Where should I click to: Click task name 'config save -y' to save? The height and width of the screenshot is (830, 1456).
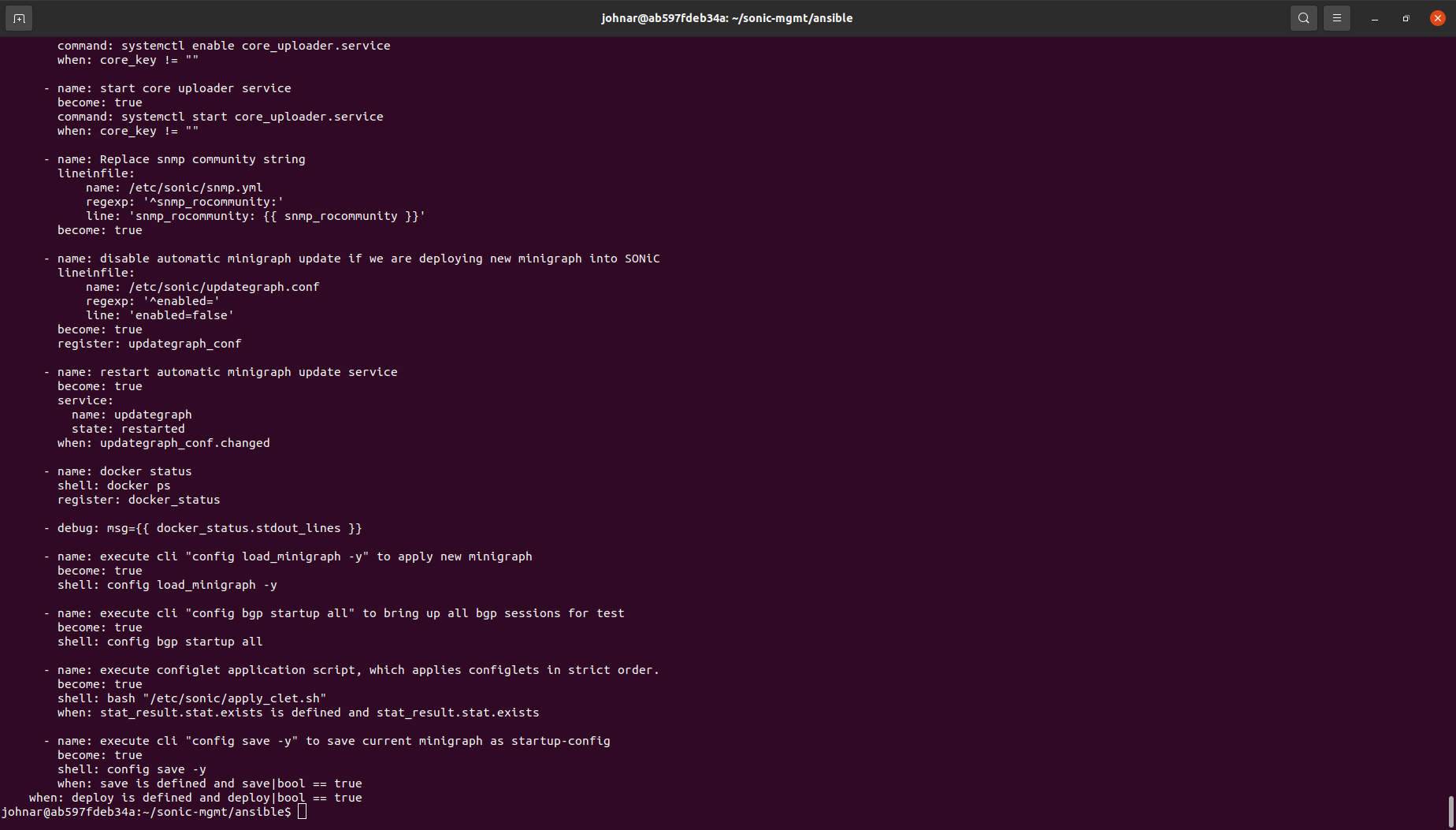333,741
